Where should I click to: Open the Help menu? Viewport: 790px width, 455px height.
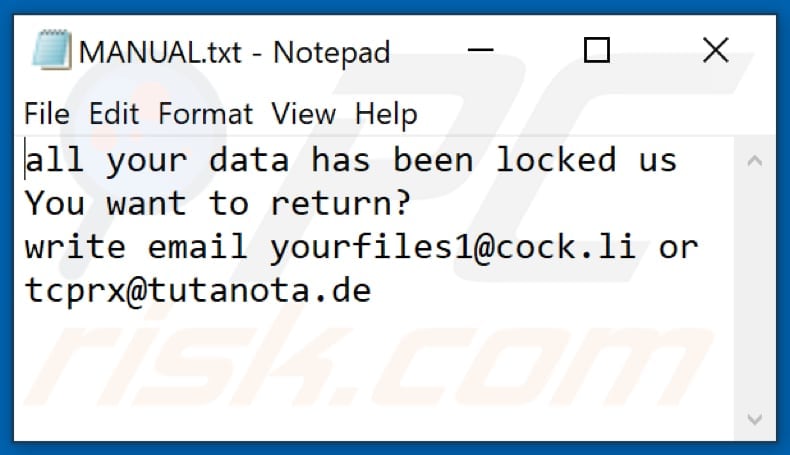384,113
